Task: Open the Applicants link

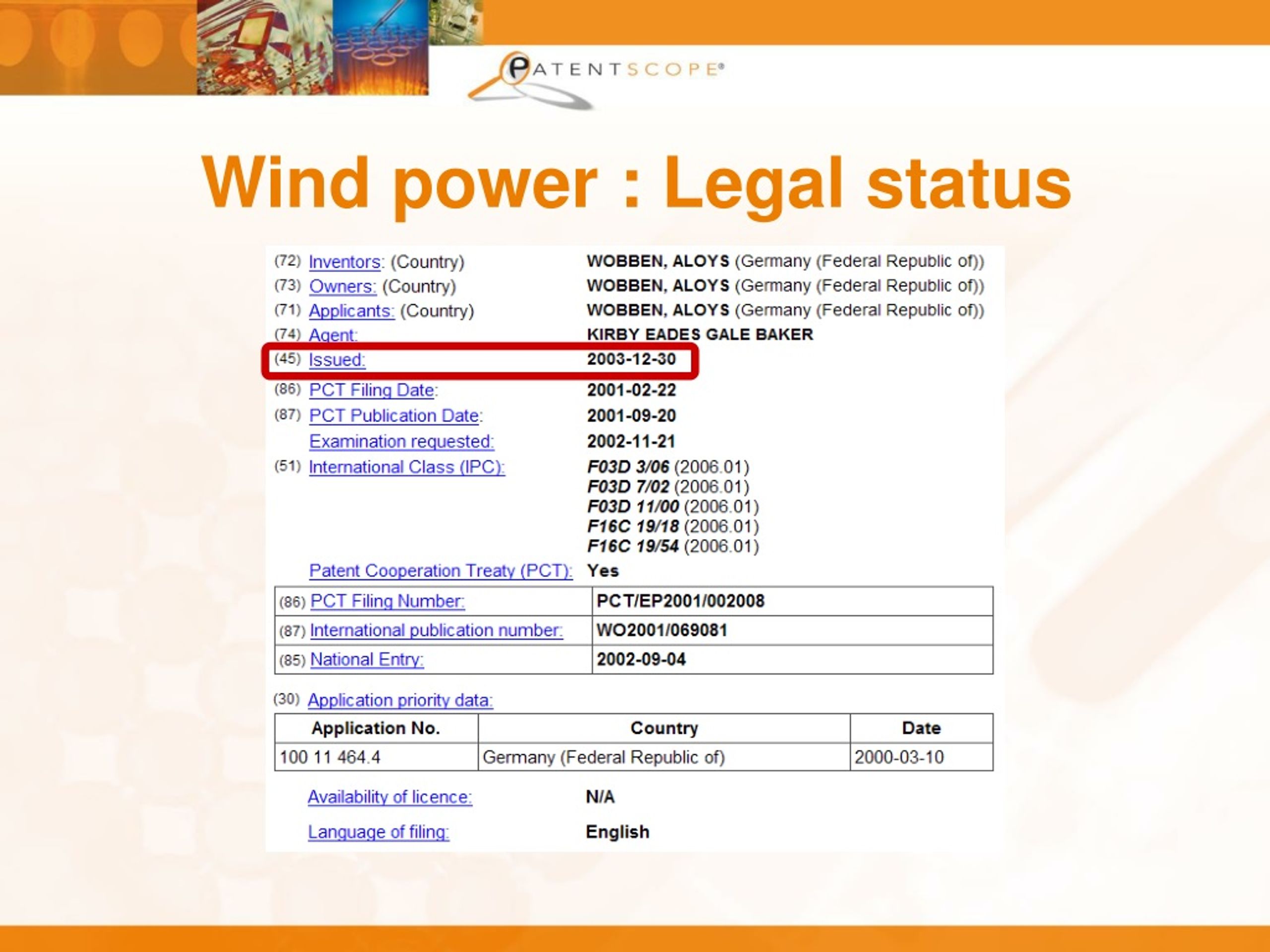Action: click(x=351, y=311)
